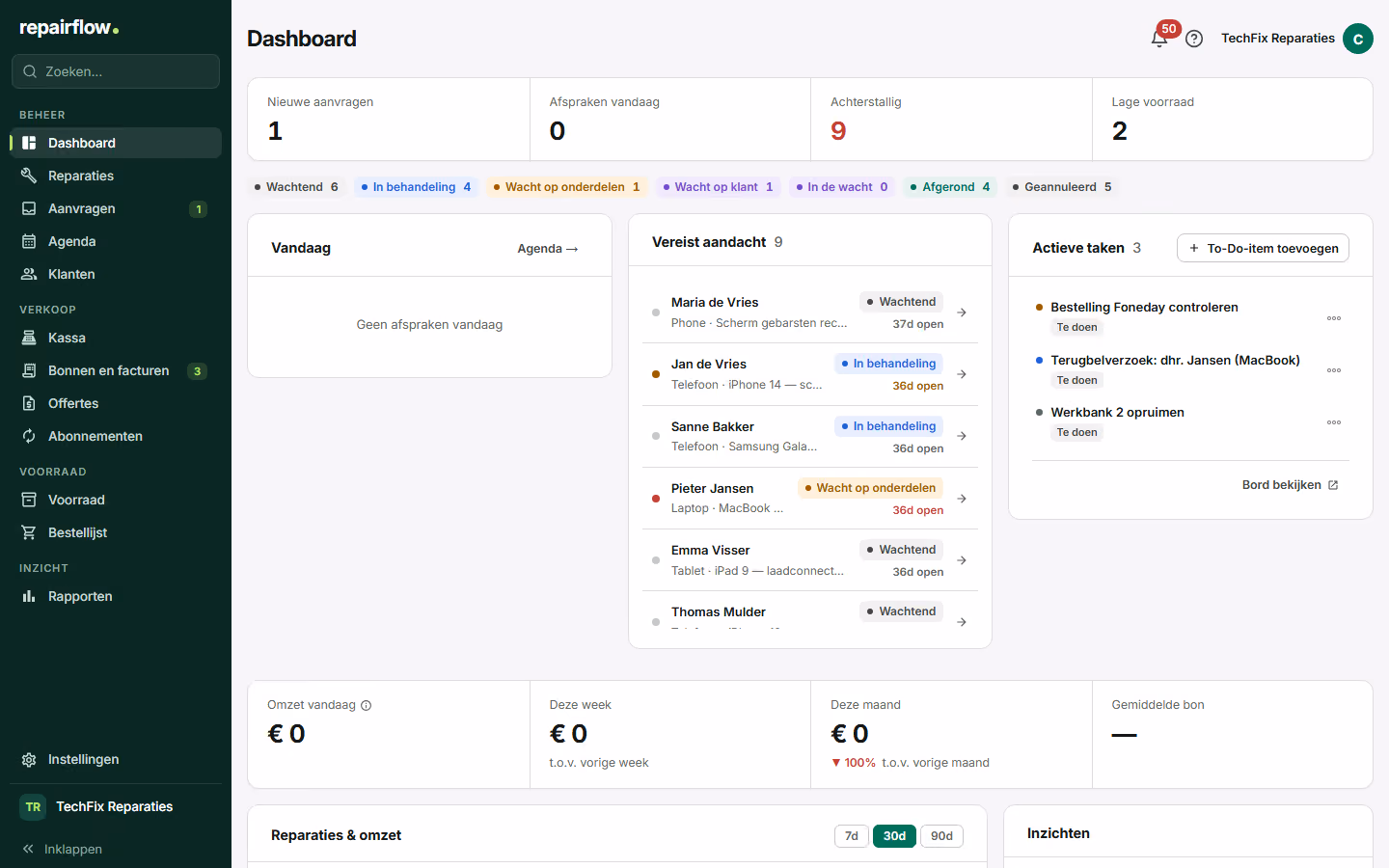Image resolution: width=1389 pixels, height=868 pixels.
Task: Open the TechFix Reparaties workspace switcher
Action: [x=116, y=806]
